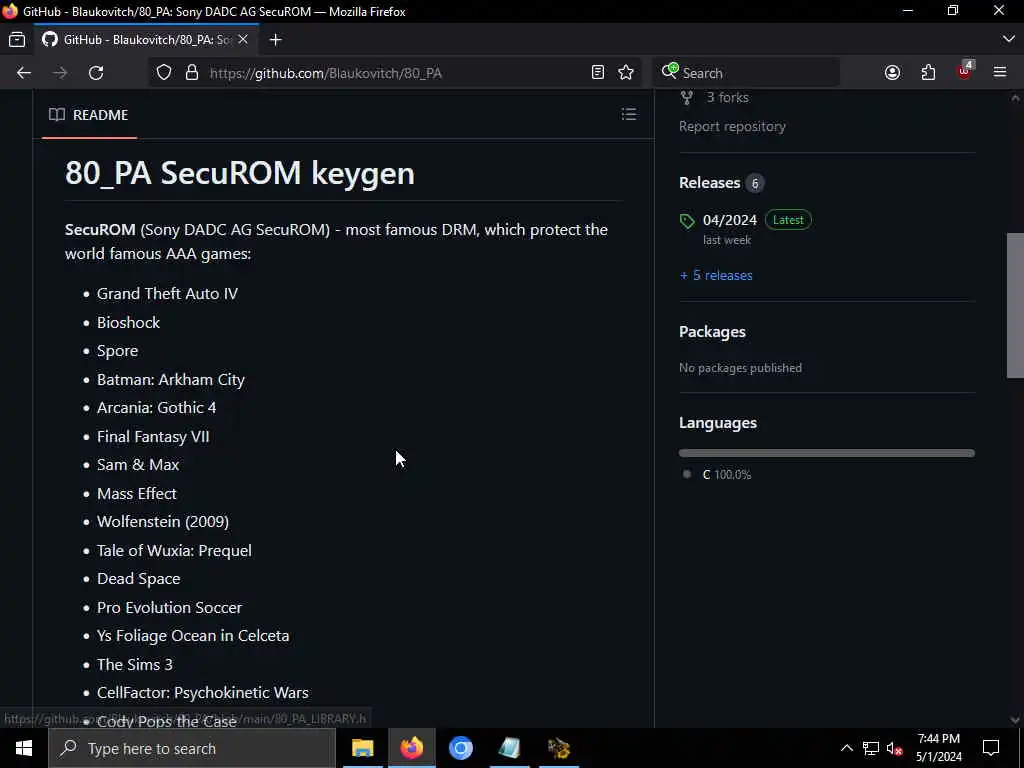Open File Explorer from the taskbar
The width and height of the screenshot is (1024, 768).
362,748
